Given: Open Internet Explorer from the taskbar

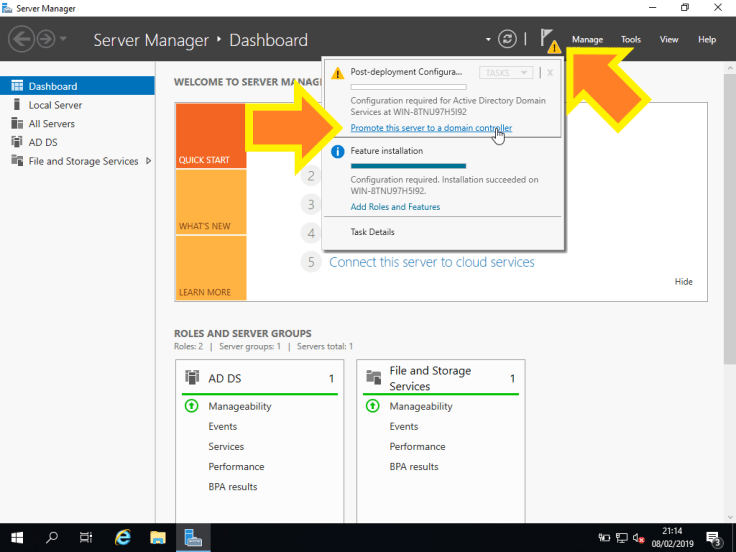Looking at the screenshot, I should tap(124, 537).
